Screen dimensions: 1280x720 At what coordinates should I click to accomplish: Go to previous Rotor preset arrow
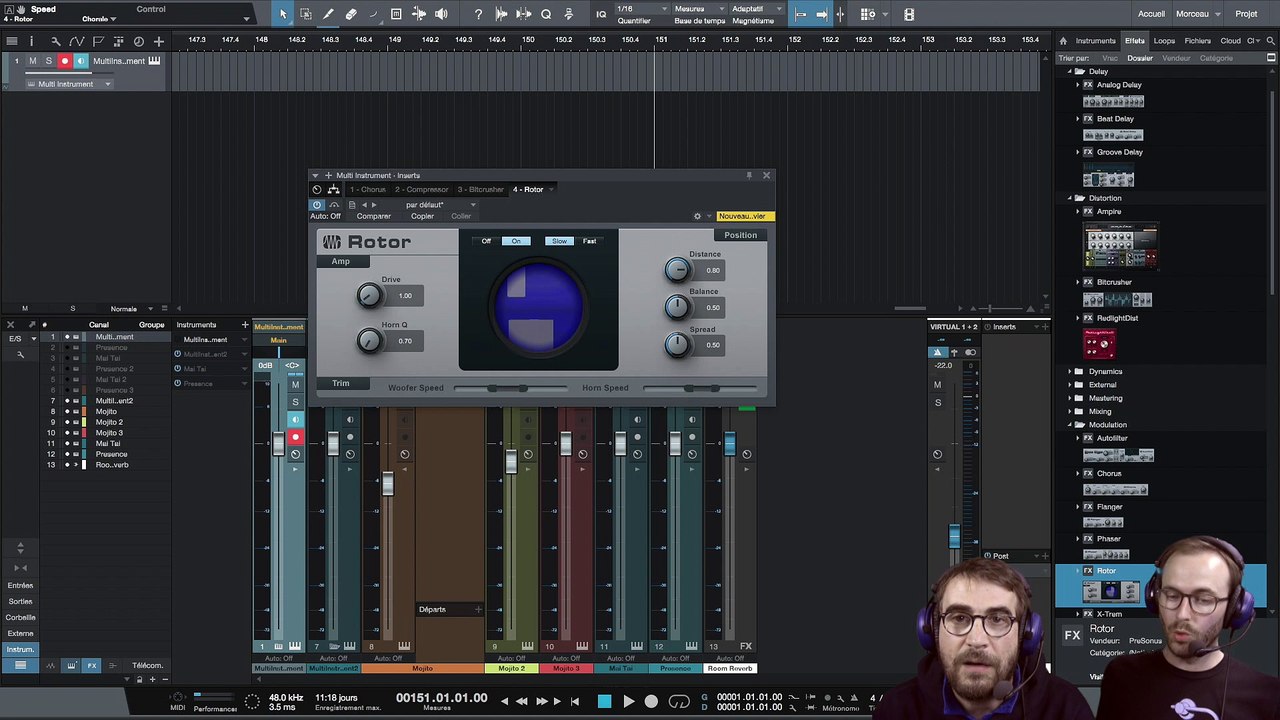[x=364, y=205]
